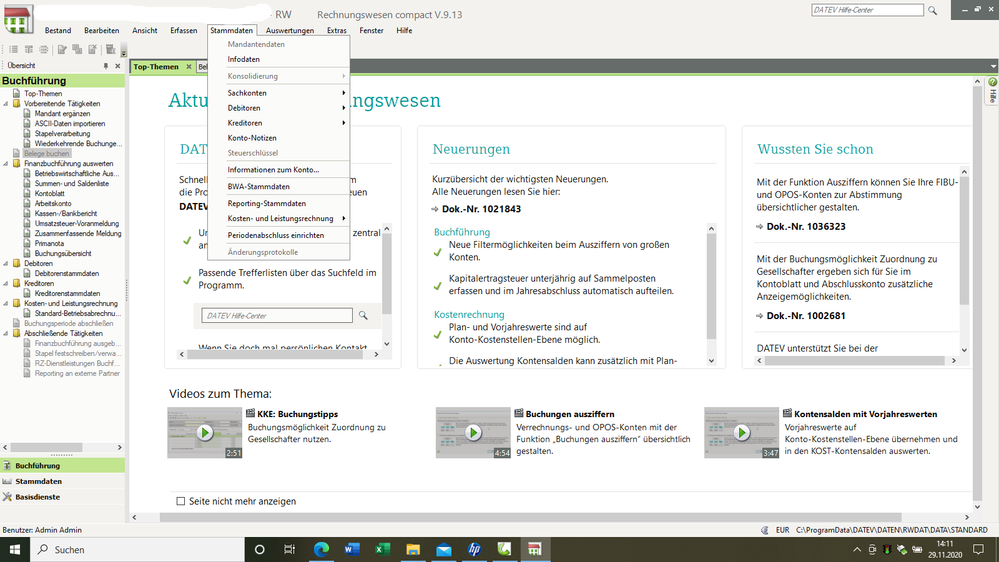Open File Explorer from the taskbar
The width and height of the screenshot is (999, 562).
[x=413, y=549]
